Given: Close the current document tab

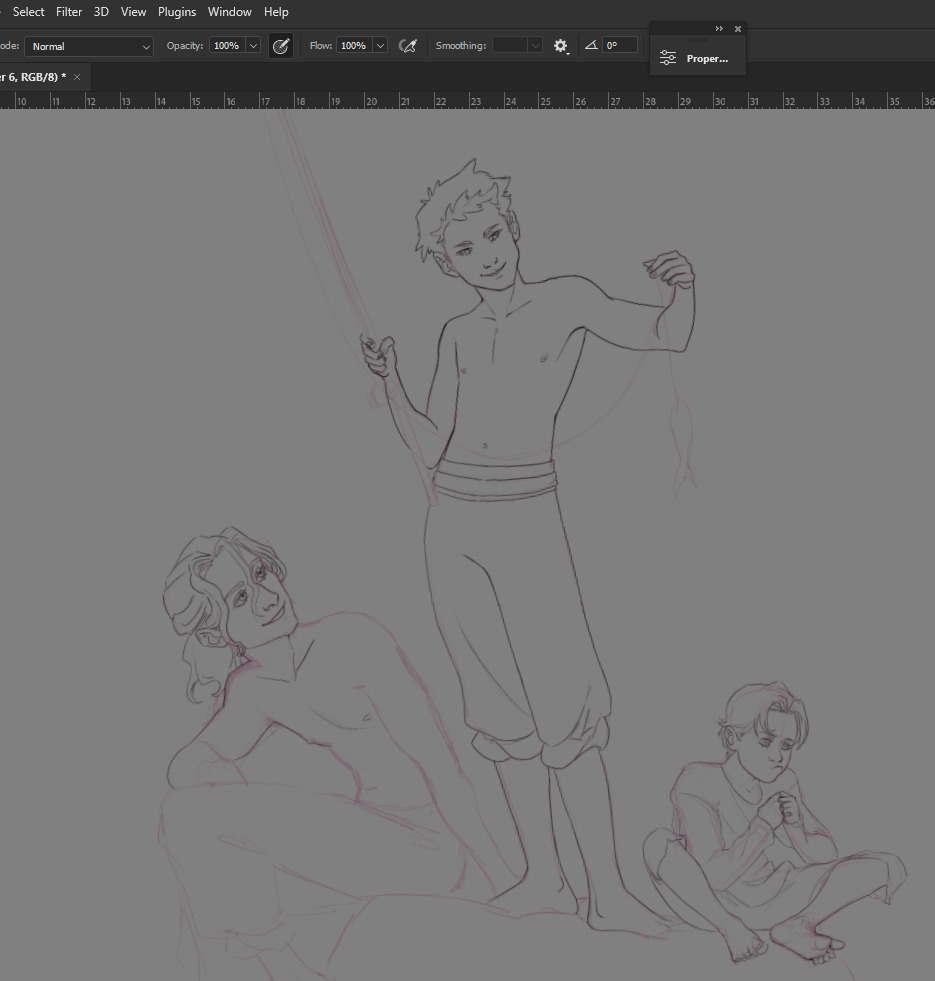Looking at the screenshot, I should 77,77.
